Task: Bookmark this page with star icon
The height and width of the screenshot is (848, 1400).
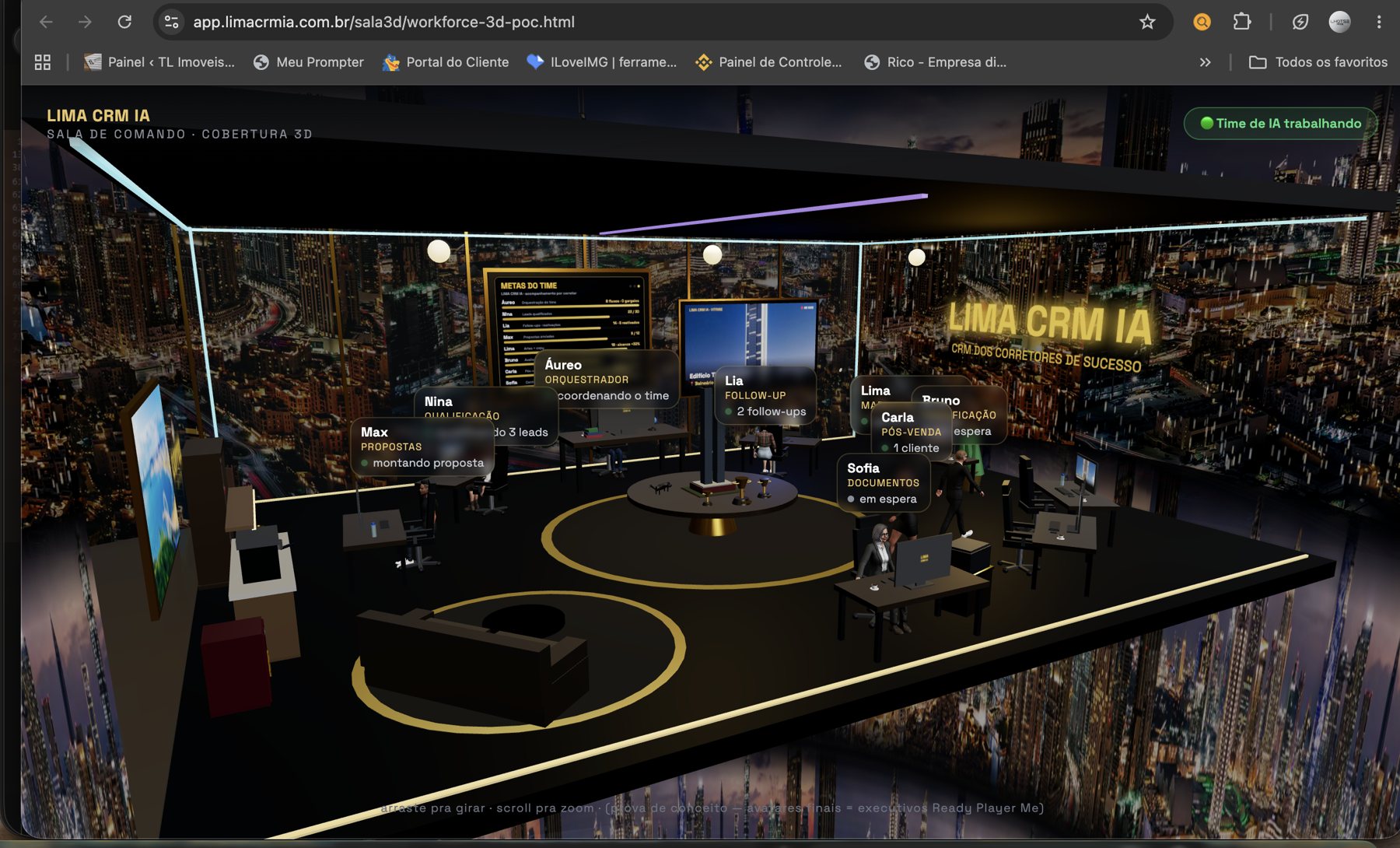Action: tap(1147, 22)
